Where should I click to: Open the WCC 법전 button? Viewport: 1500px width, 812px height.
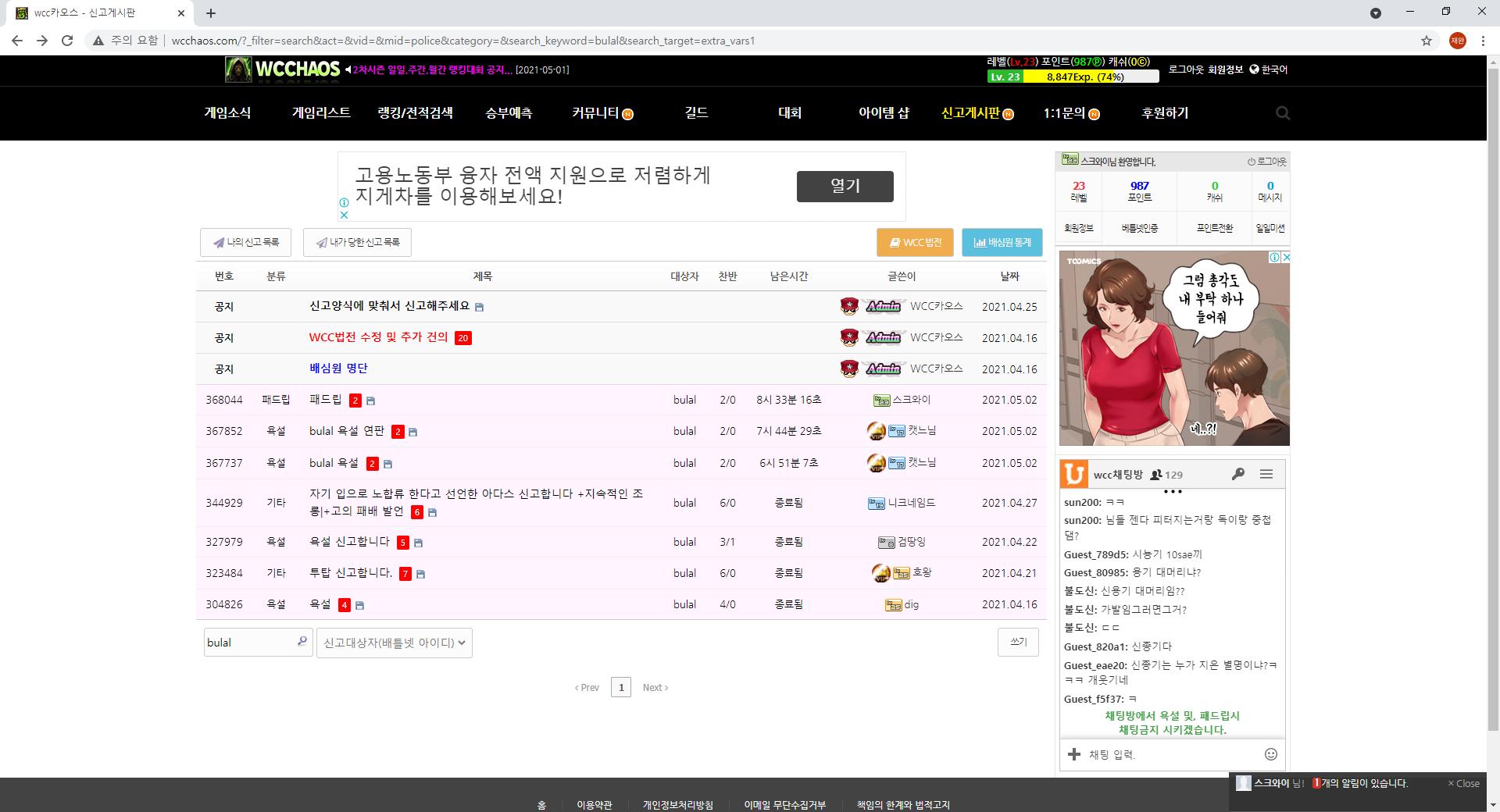click(x=915, y=242)
